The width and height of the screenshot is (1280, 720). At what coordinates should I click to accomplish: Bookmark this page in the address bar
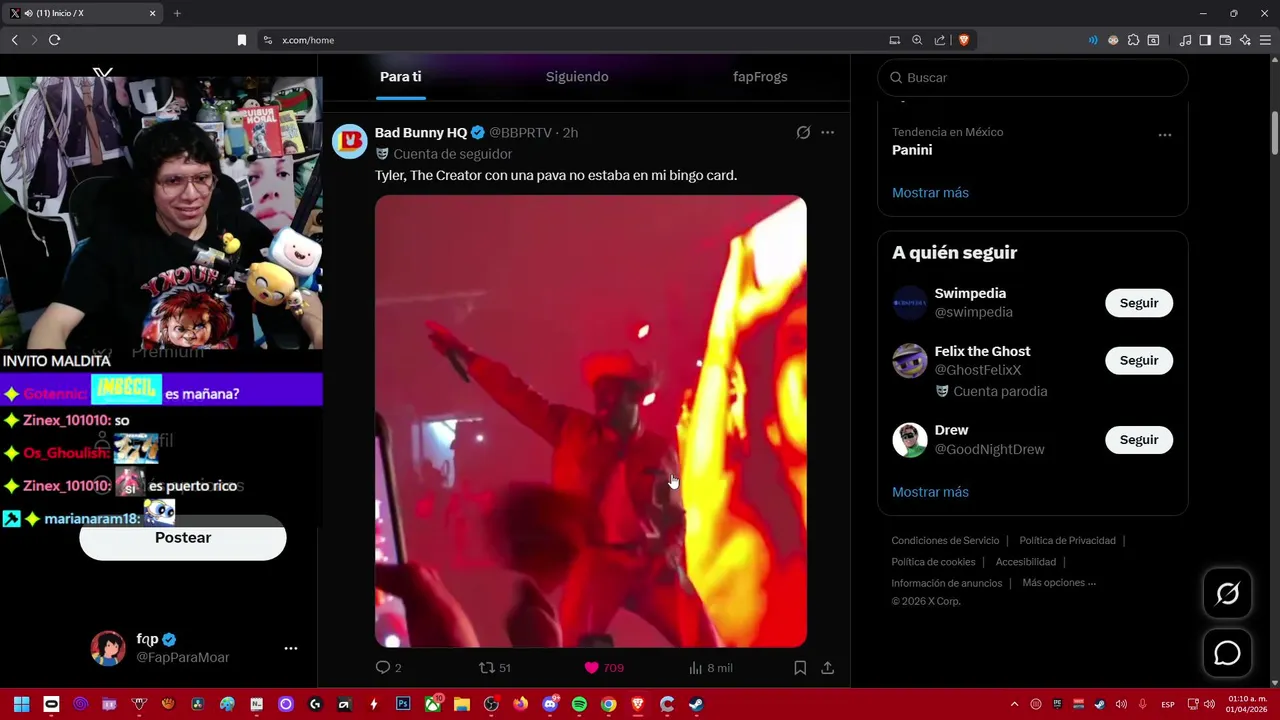point(241,40)
